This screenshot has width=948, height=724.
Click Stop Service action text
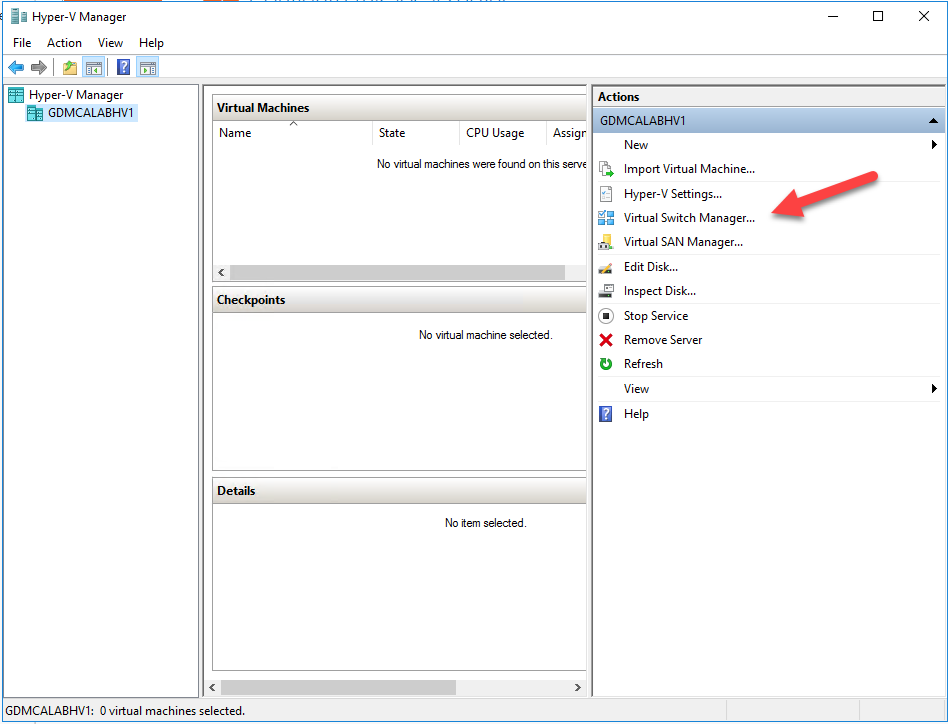coord(656,316)
